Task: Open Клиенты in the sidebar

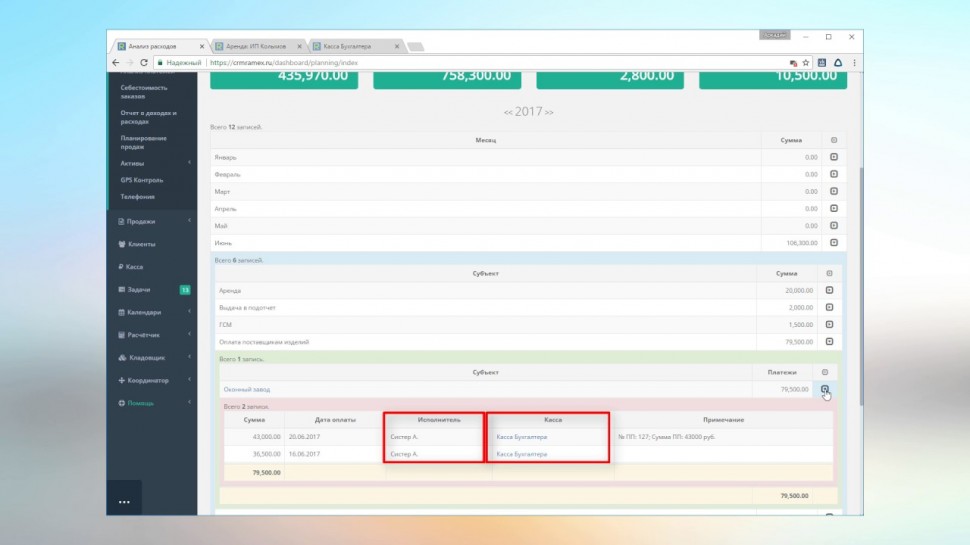Action: [x=140, y=244]
